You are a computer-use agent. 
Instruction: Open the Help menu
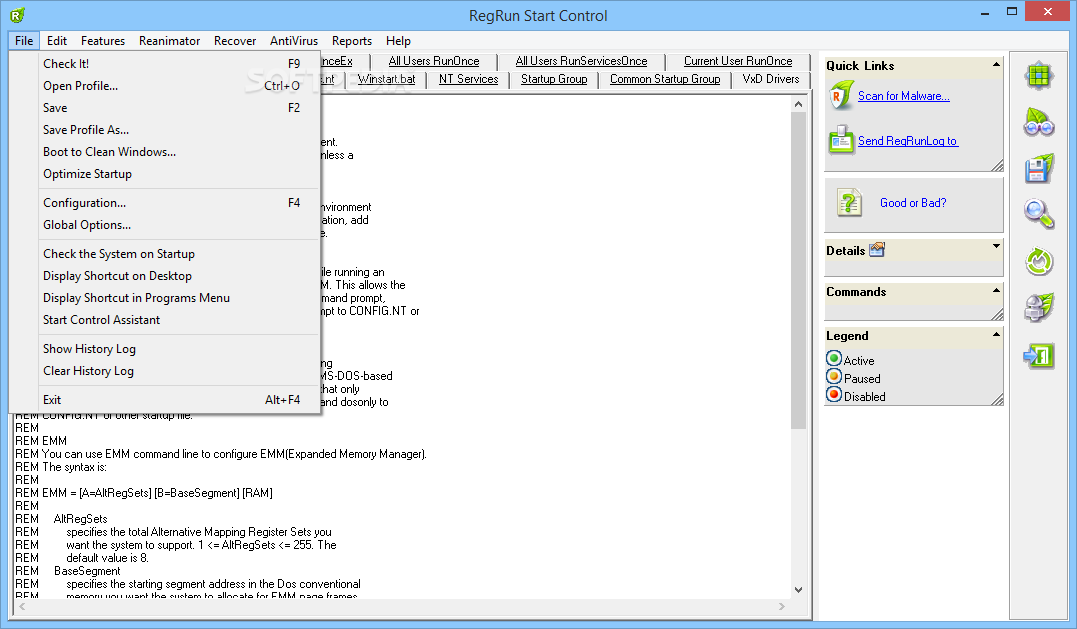[x=398, y=41]
